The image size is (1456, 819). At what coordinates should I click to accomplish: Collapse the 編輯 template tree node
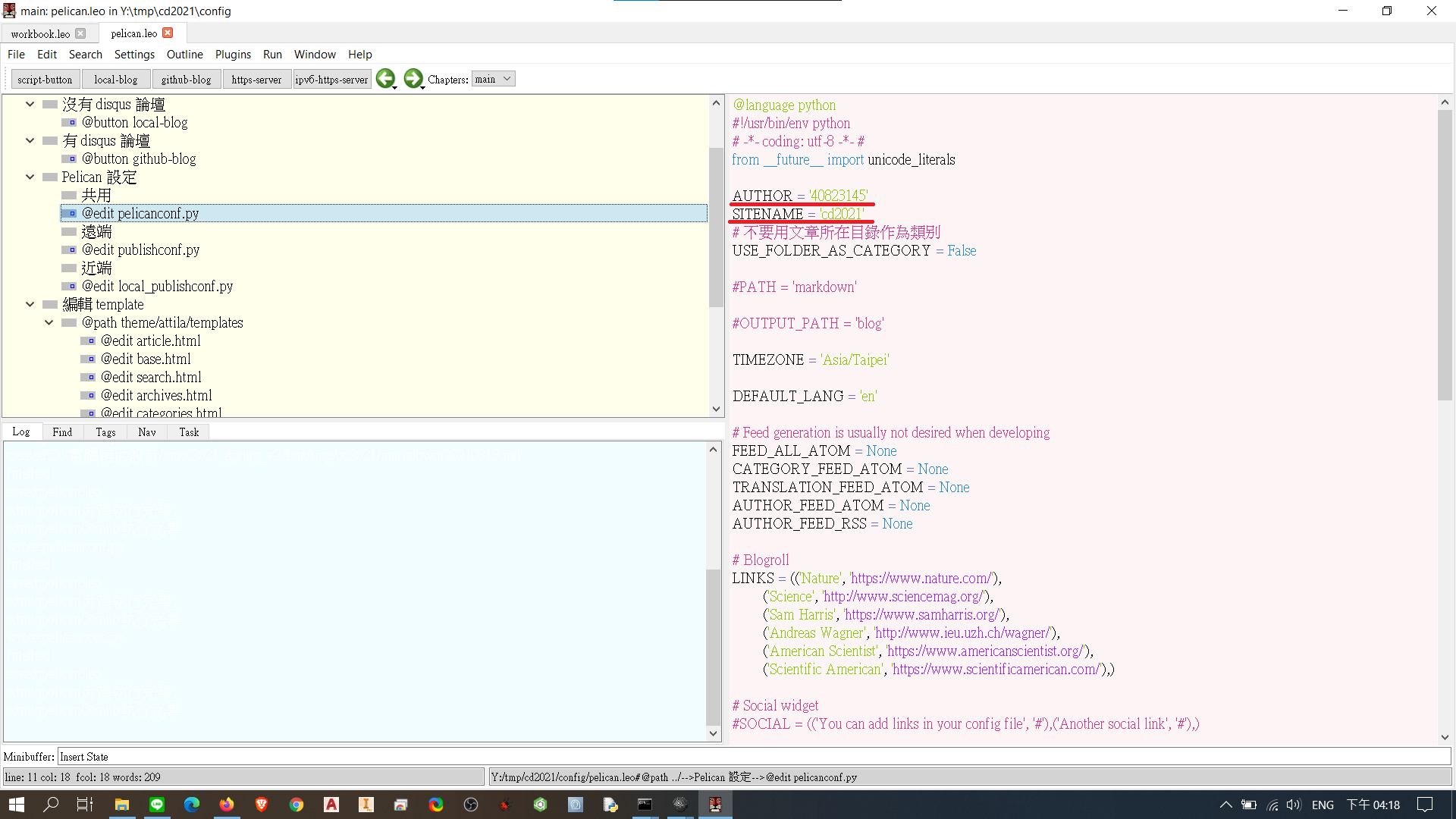[30, 305]
